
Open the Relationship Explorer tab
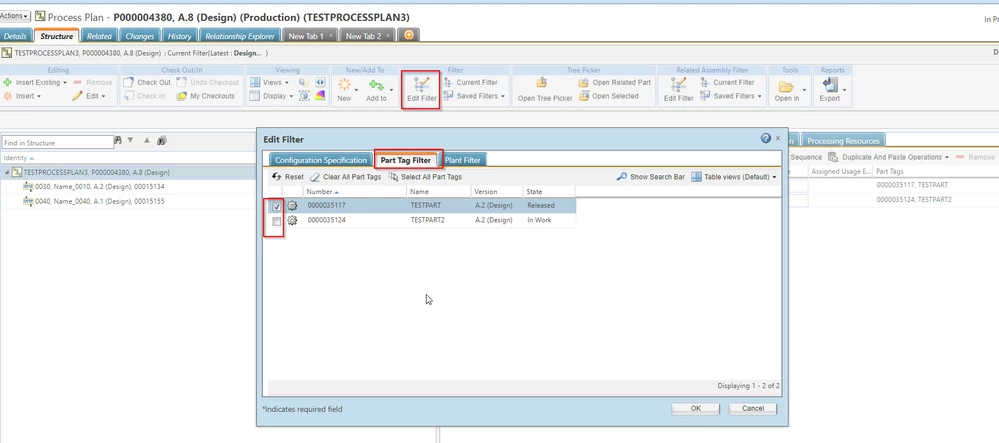[240, 36]
